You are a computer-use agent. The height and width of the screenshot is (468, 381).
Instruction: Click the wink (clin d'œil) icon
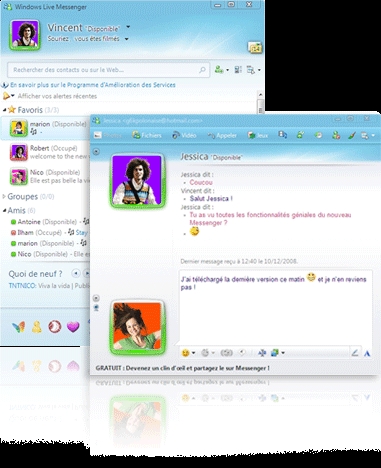tap(205, 353)
